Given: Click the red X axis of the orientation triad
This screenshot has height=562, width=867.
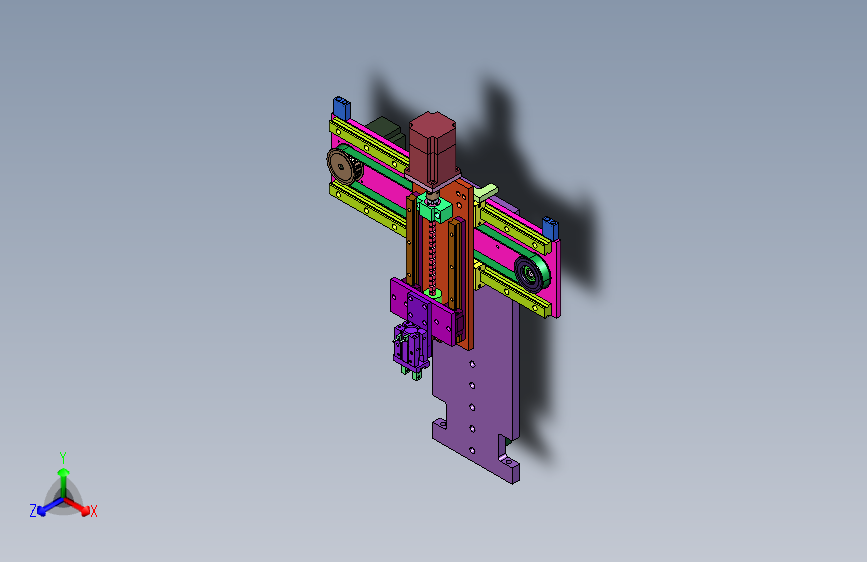Looking at the screenshot, I should 79,506.
